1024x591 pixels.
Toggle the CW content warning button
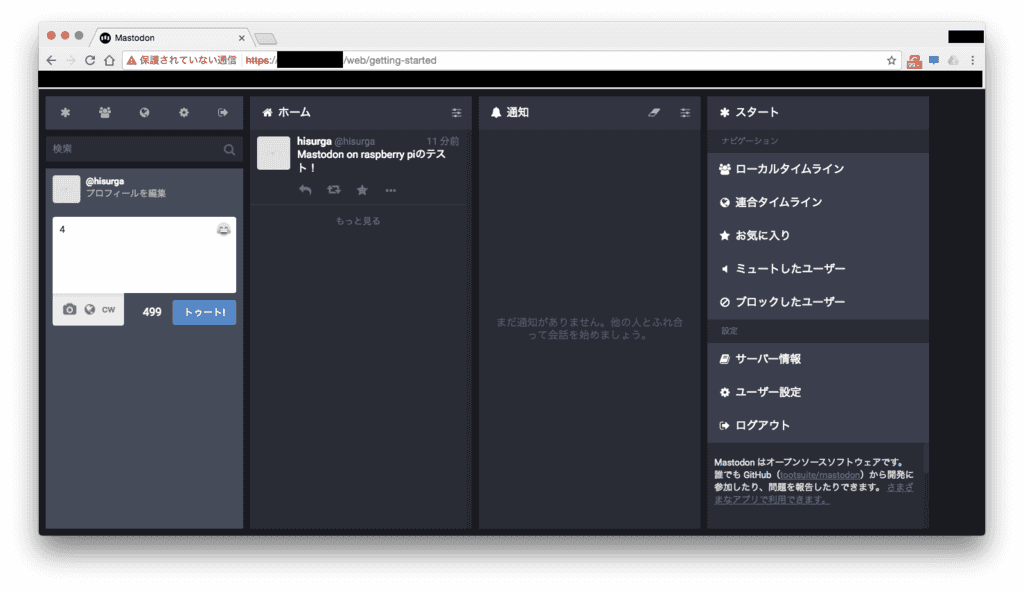coord(108,310)
